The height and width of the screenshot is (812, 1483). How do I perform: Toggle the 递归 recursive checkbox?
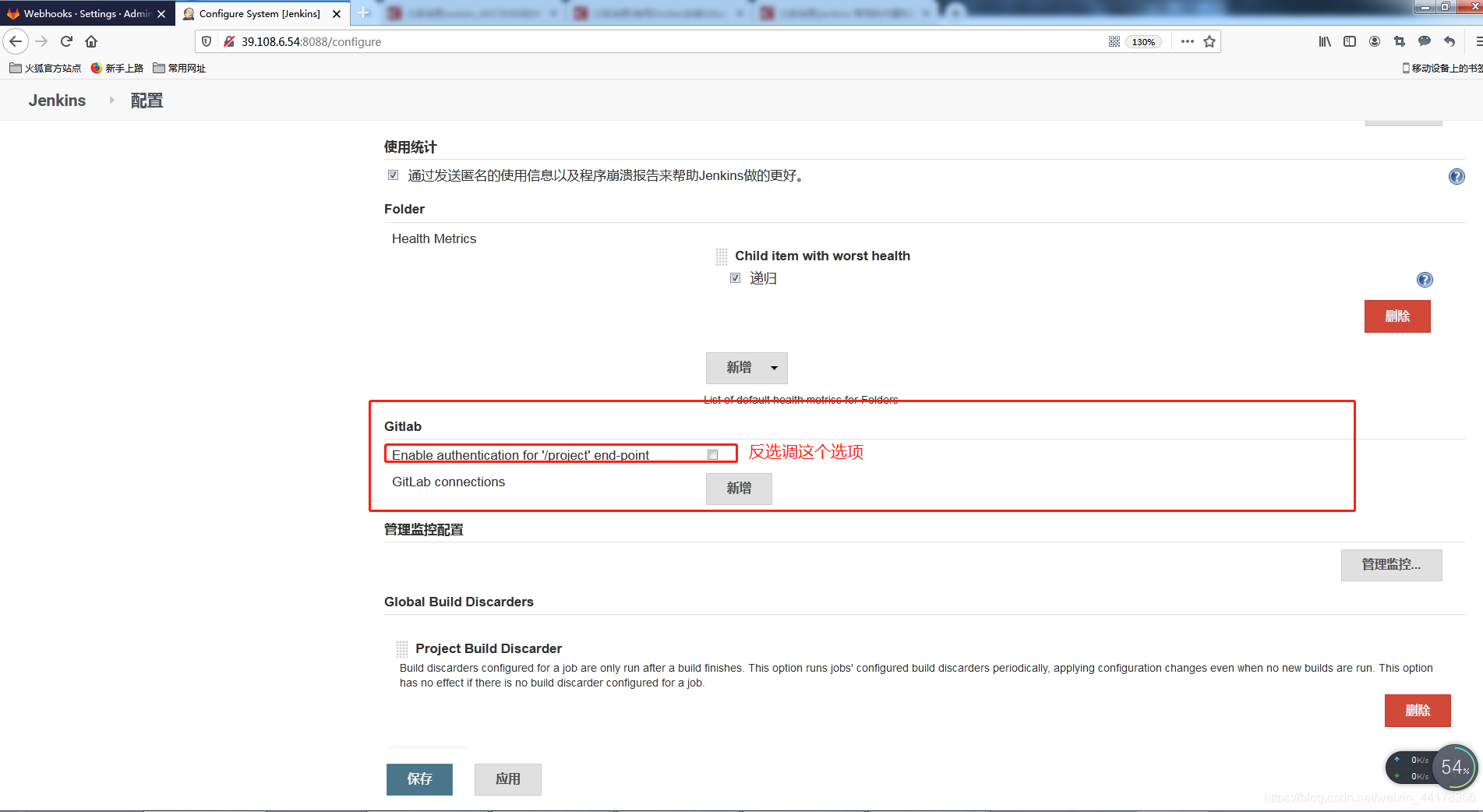tap(735, 277)
